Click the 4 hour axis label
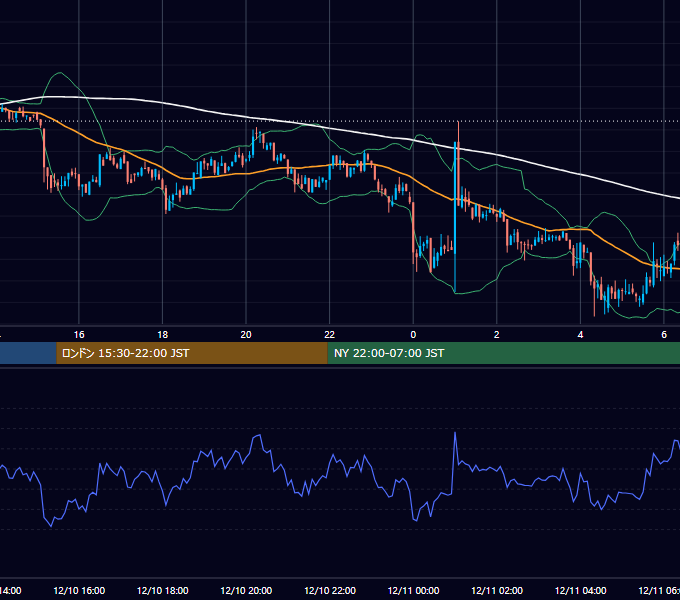The height and width of the screenshot is (600, 680). click(580, 335)
